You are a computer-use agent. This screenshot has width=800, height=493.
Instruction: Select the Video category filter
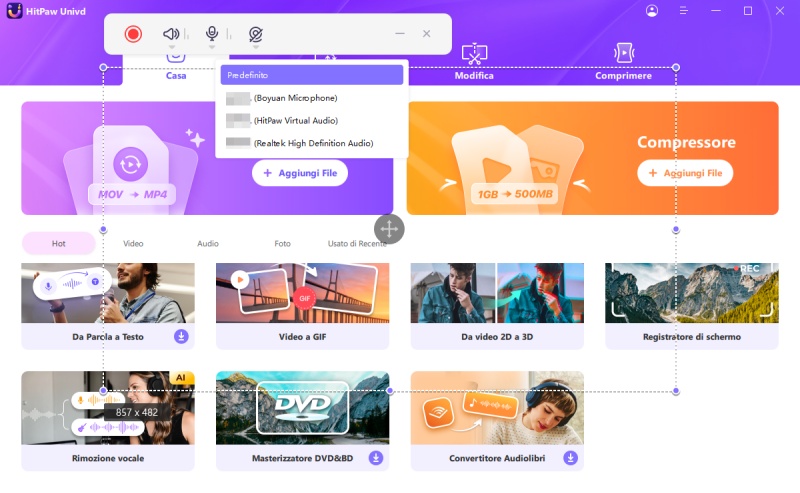click(133, 243)
